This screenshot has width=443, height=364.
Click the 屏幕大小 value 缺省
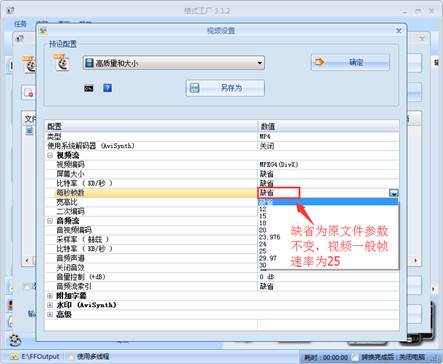click(267, 174)
